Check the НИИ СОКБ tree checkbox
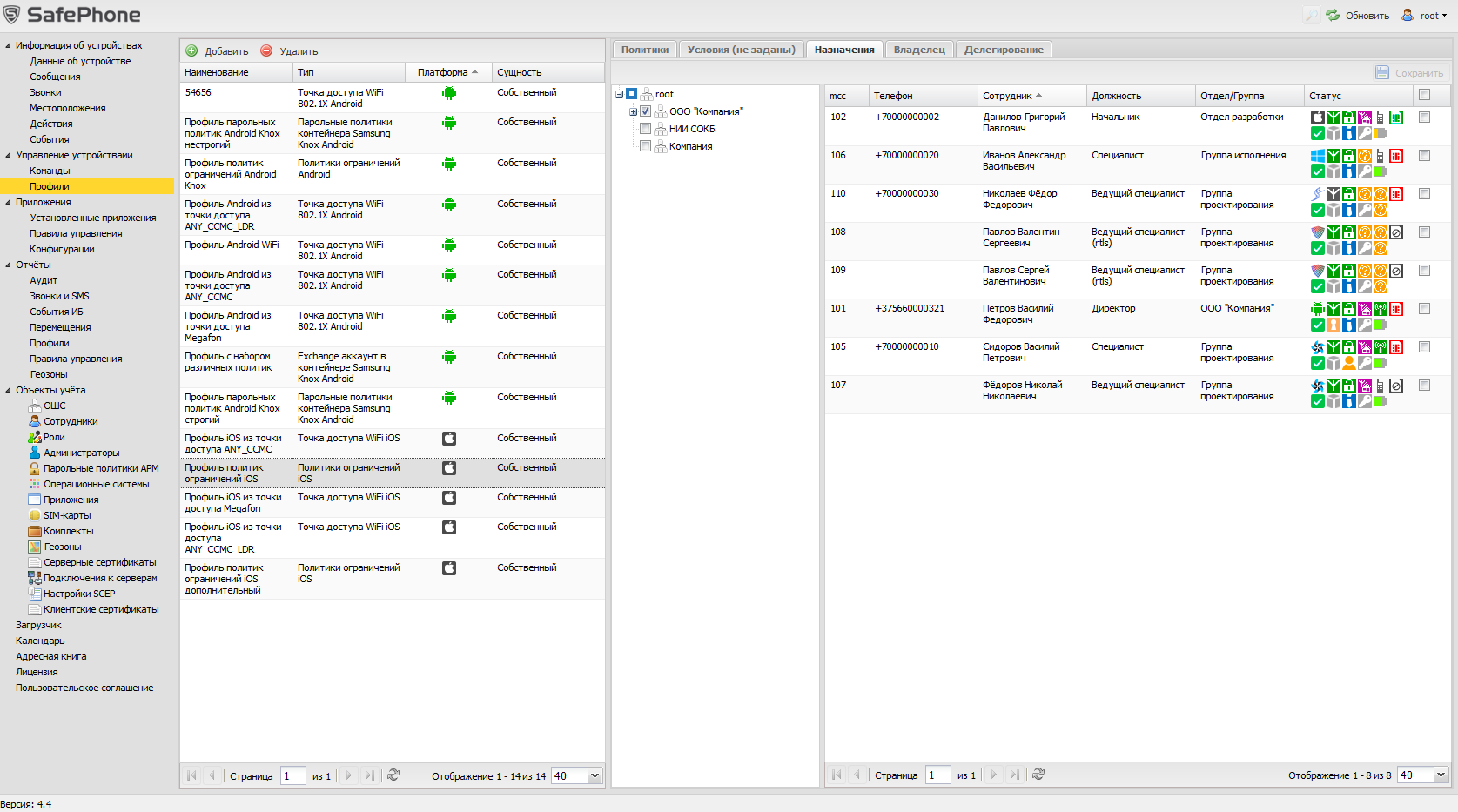The height and width of the screenshot is (812, 1458). click(x=646, y=129)
